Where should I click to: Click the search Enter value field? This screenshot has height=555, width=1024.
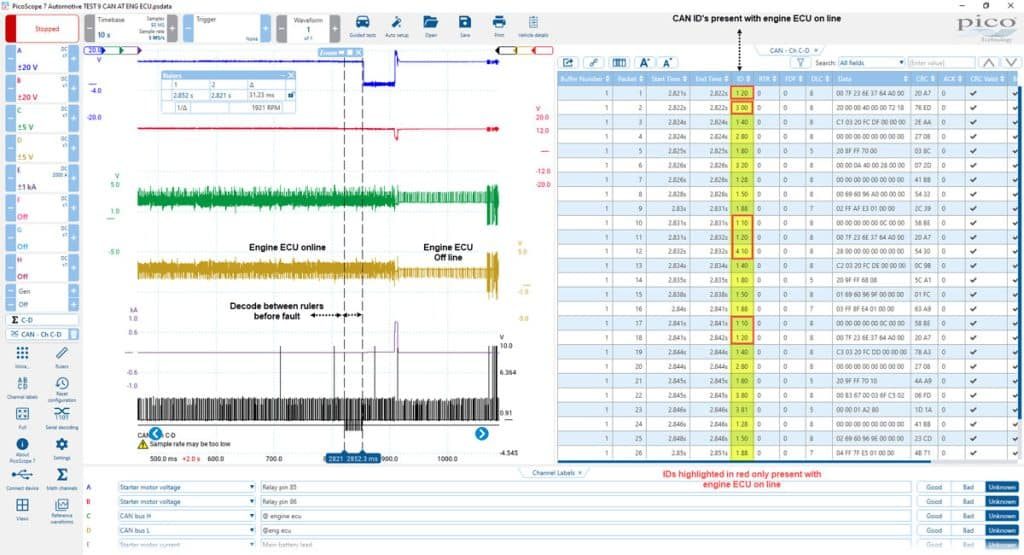click(x=941, y=63)
